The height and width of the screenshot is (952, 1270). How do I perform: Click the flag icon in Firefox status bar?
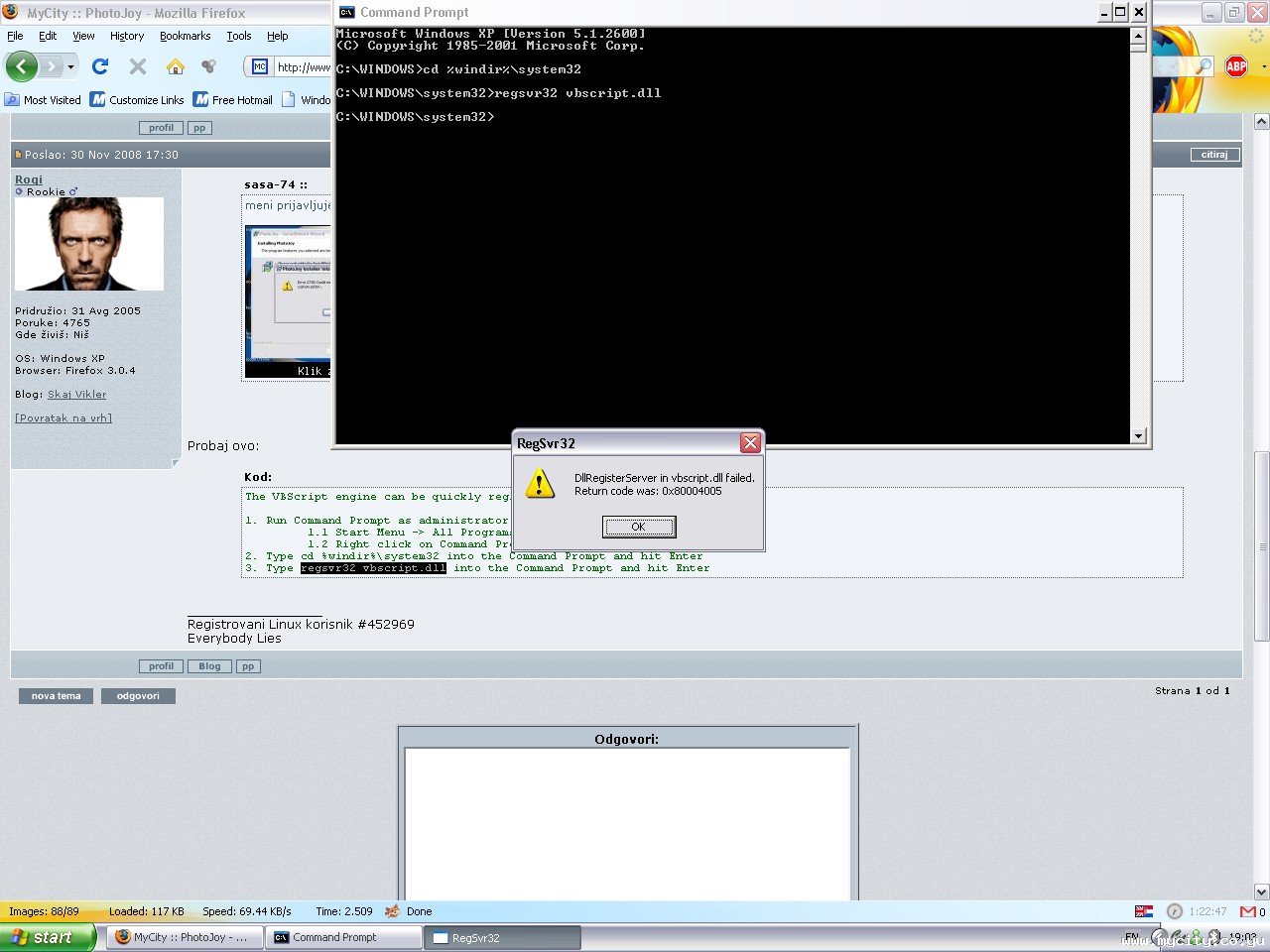[1144, 911]
